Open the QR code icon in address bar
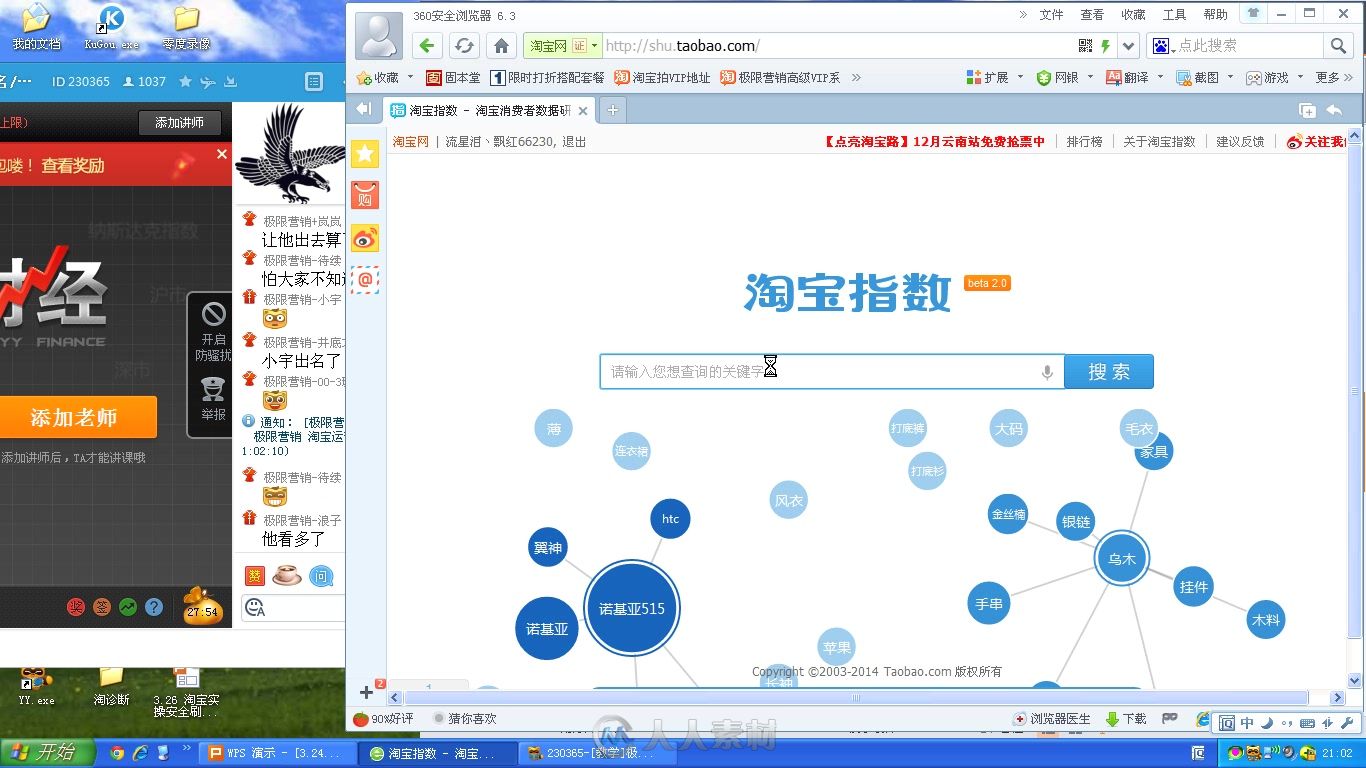 pos(1086,46)
